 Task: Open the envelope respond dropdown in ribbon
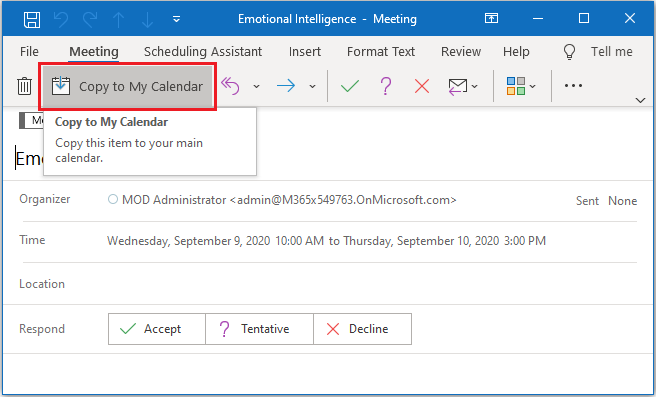coord(463,86)
